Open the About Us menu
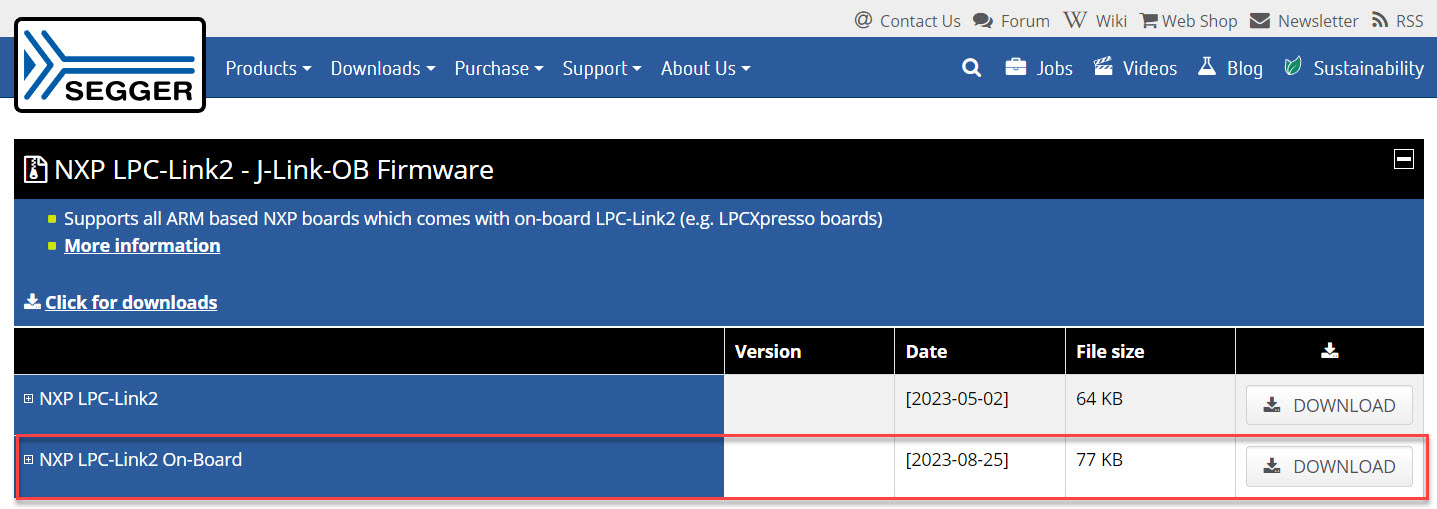 point(705,68)
